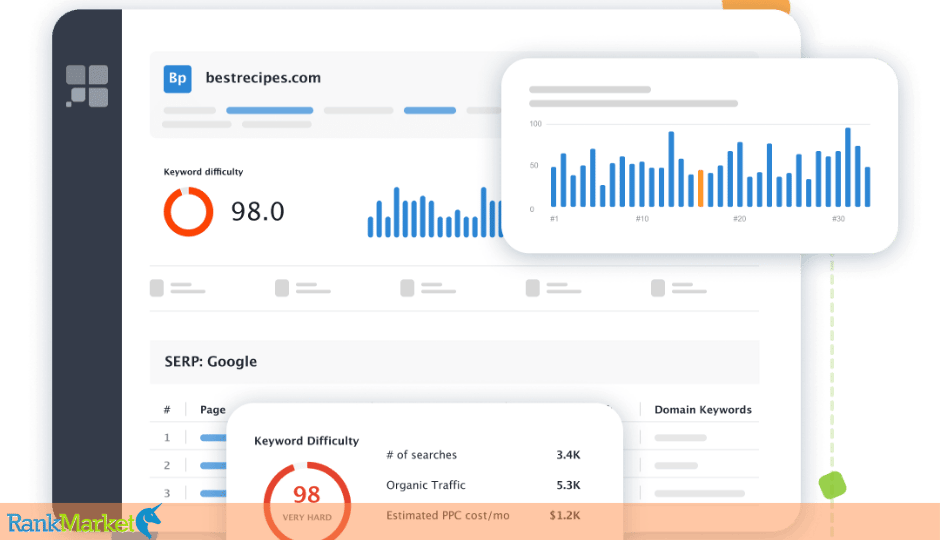Screen dimensions: 940x540
Task: Click the Keyword difficulty label
Action: [x=203, y=172]
